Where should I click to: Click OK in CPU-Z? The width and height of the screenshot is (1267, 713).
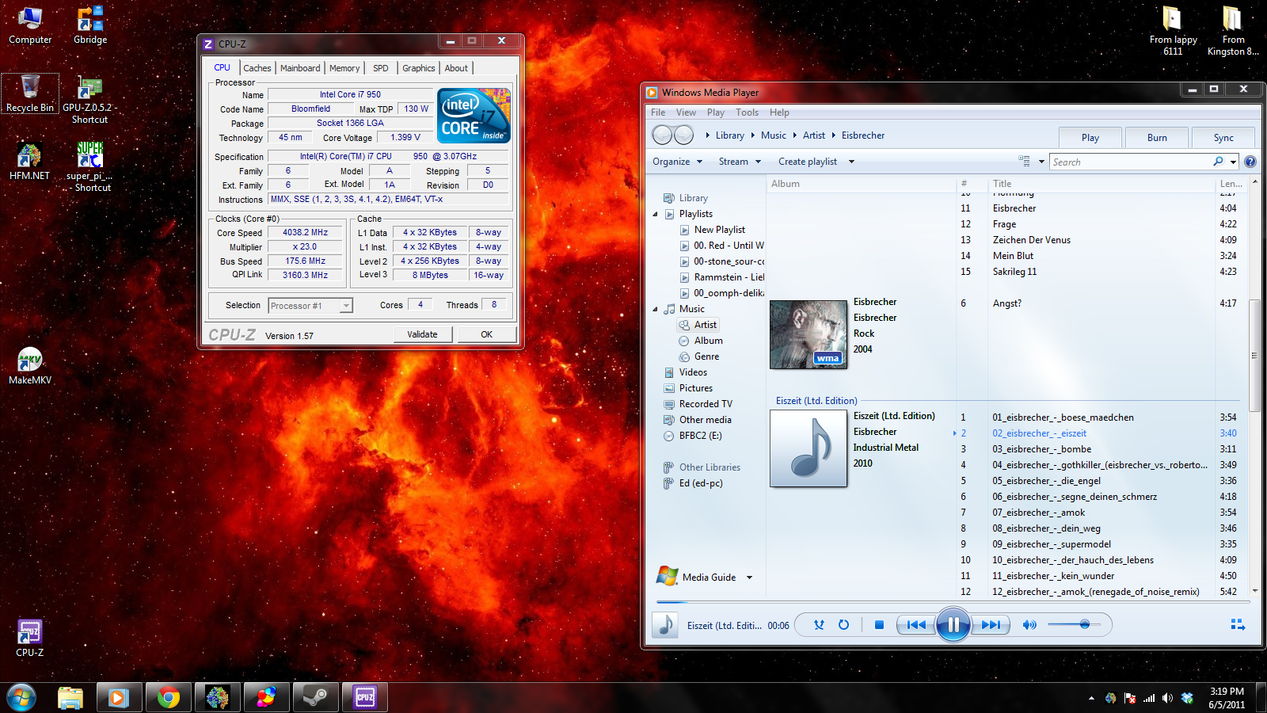[486, 334]
